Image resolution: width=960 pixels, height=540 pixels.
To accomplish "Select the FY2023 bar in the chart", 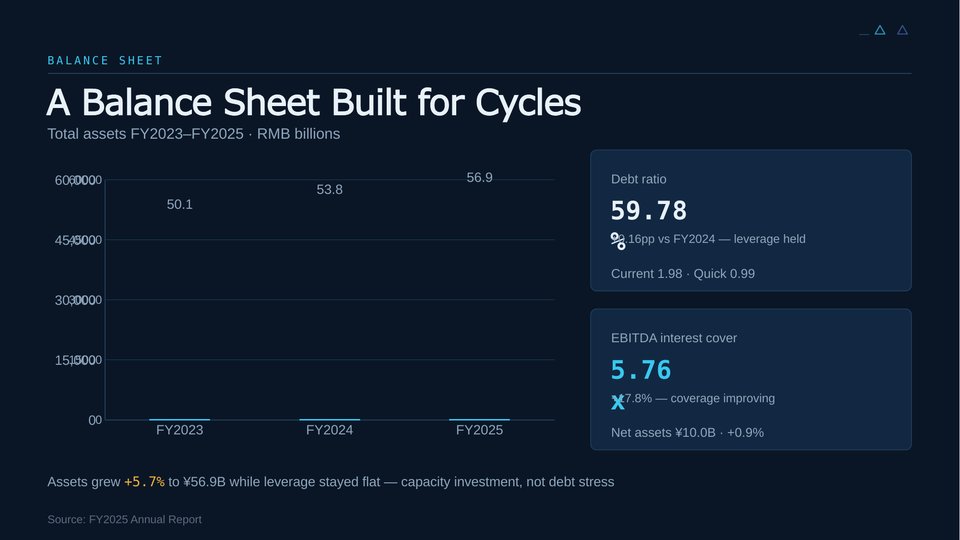I will 179,419.
